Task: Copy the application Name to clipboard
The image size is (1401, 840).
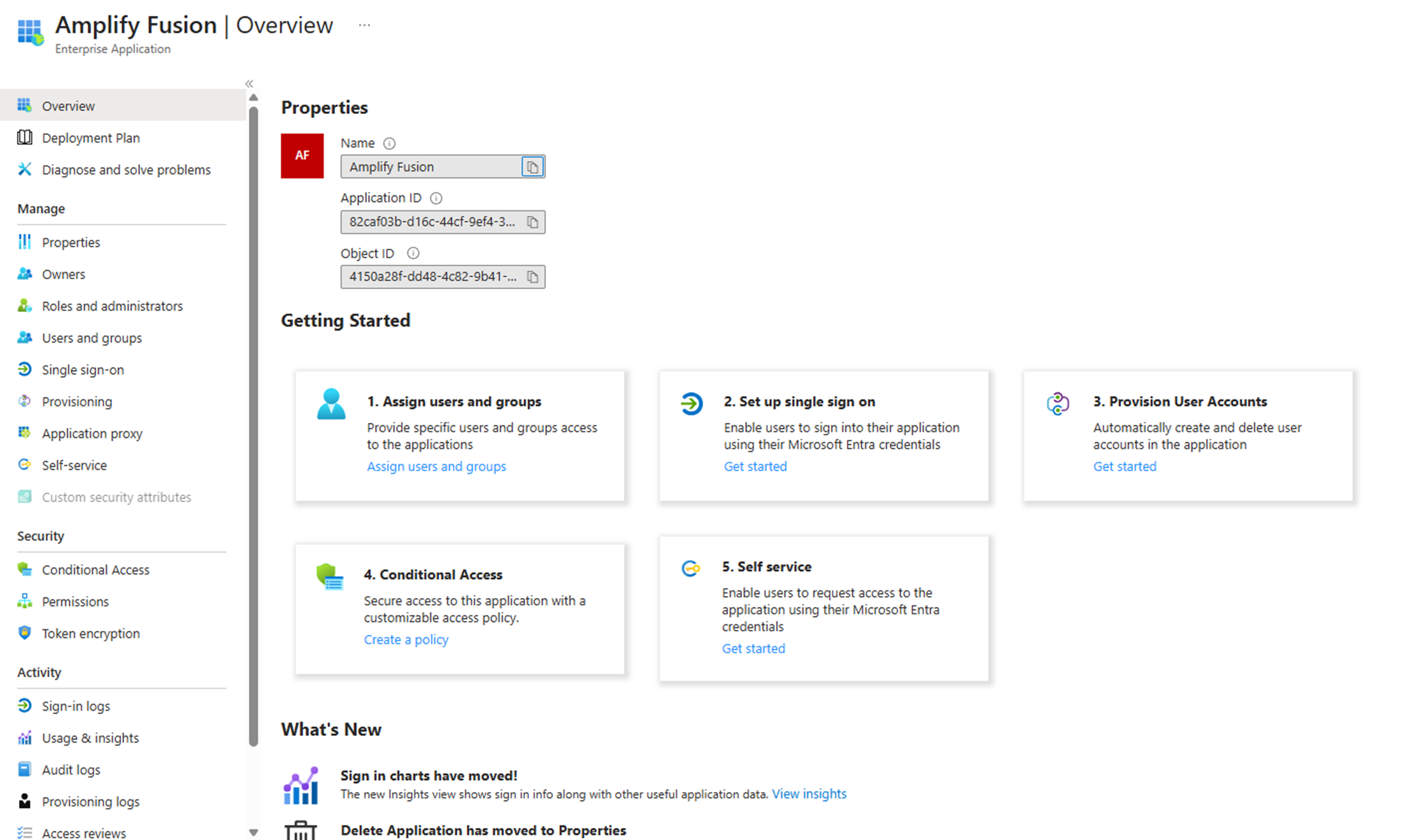Action: tap(532, 167)
